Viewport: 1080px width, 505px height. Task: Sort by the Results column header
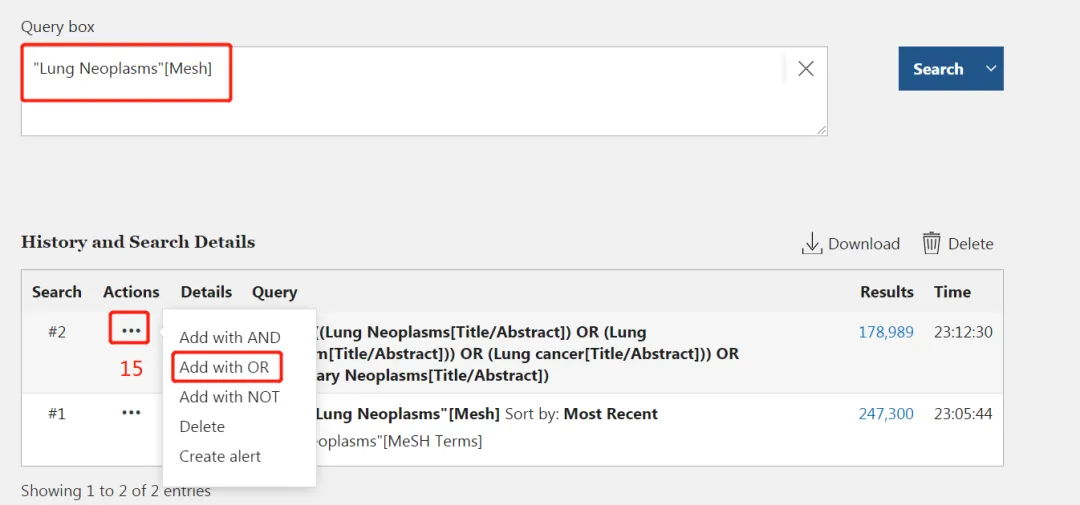coord(887,292)
